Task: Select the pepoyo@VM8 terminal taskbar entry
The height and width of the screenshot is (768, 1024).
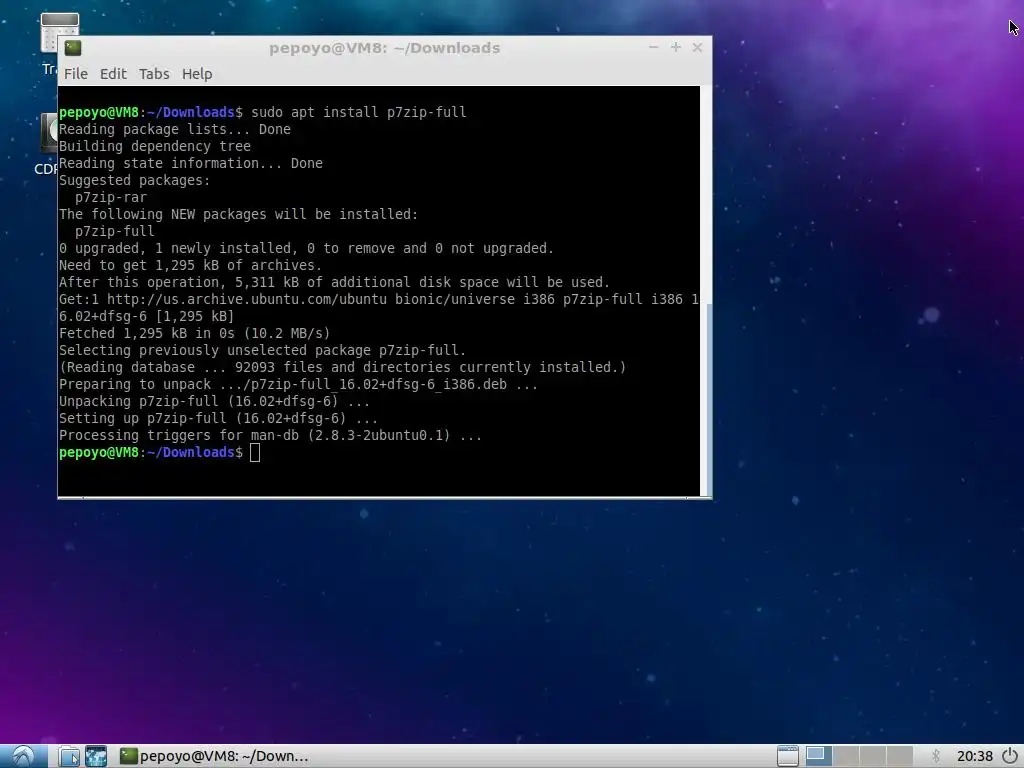Action: coord(214,756)
